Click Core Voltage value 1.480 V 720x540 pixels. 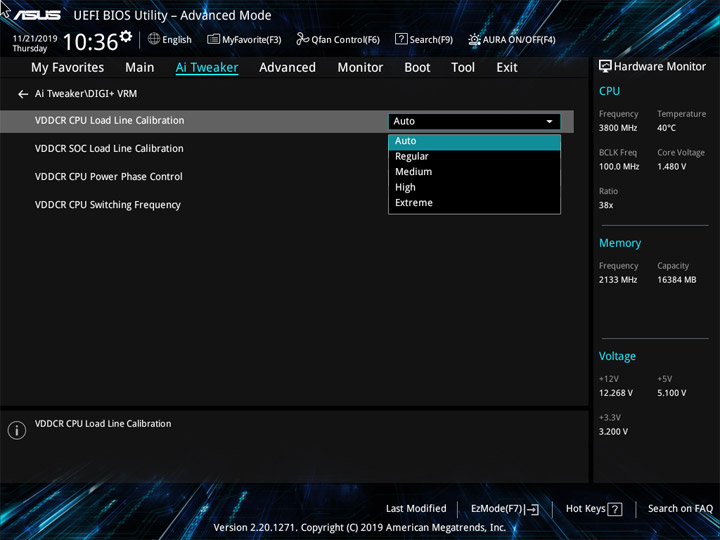coord(672,166)
